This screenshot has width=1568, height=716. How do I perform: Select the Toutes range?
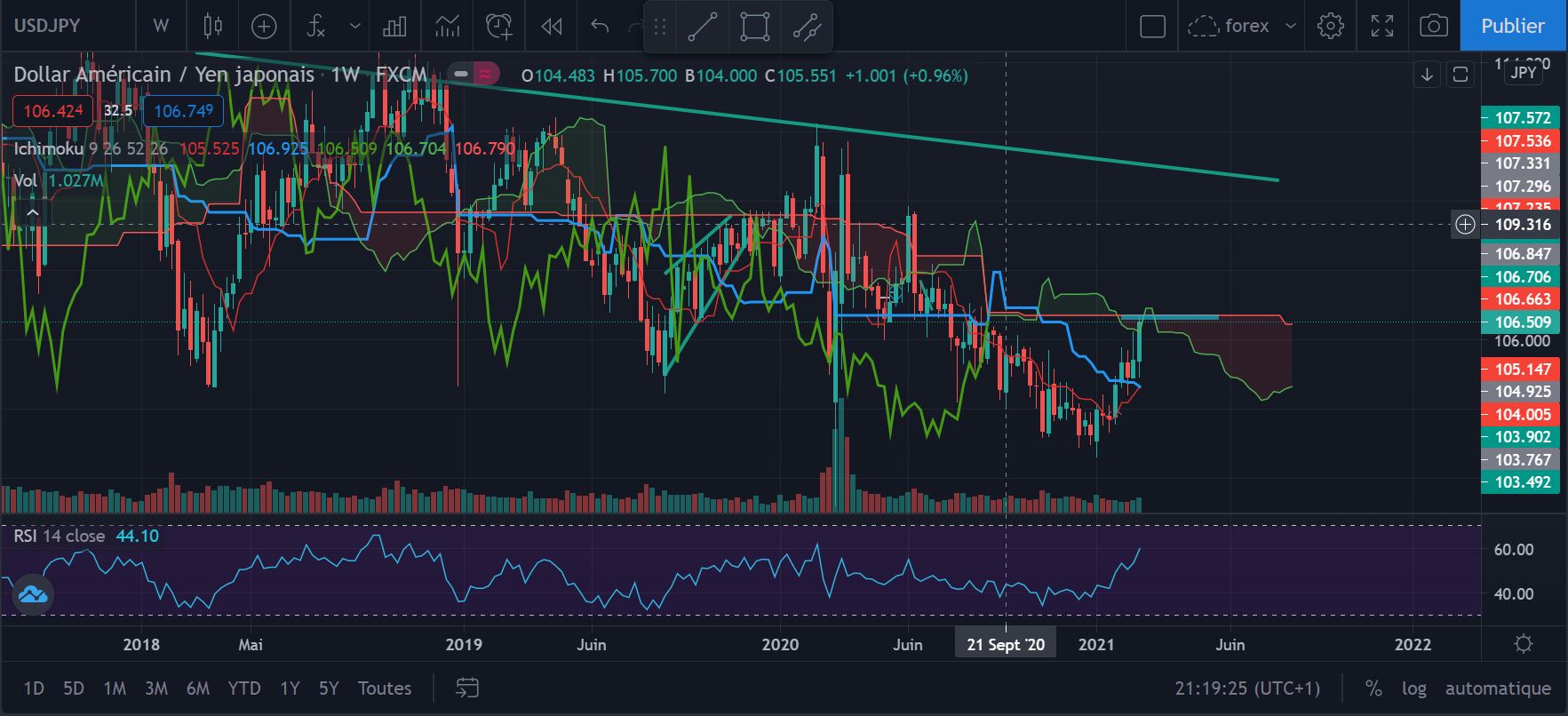click(385, 688)
